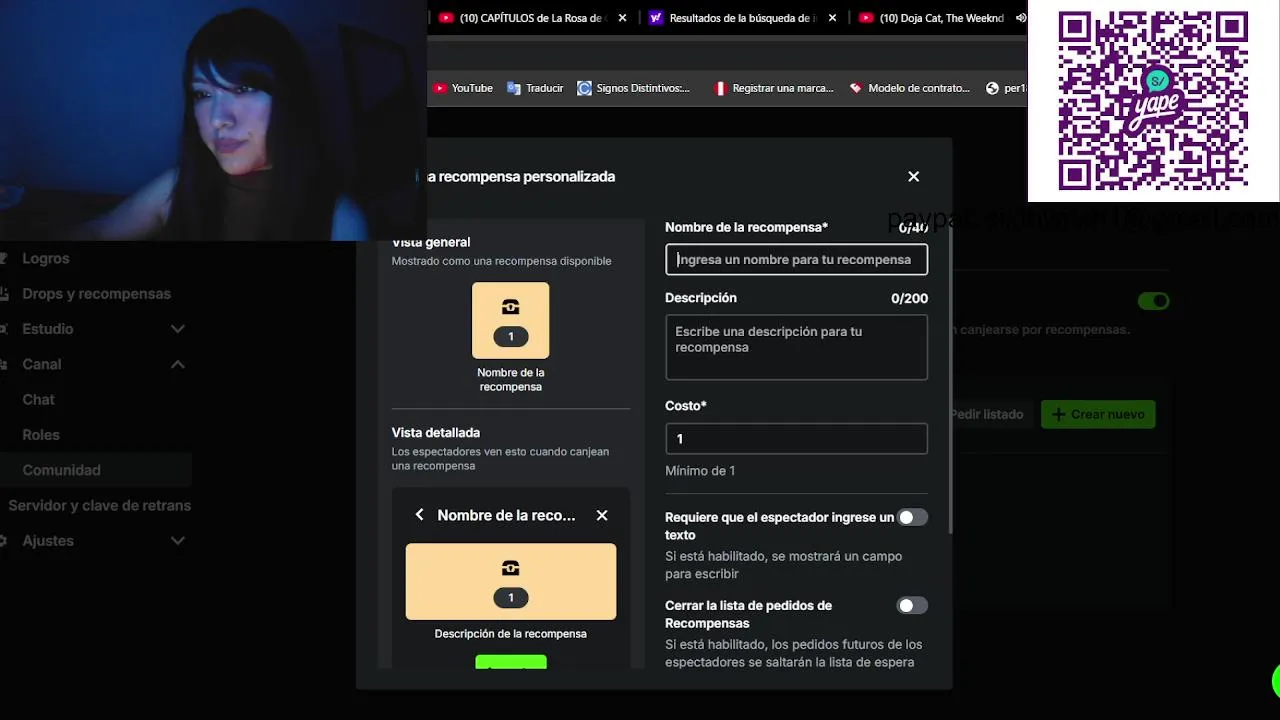Open the Modelo de contrato bookmark
The image size is (1280, 720).
tap(909, 88)
